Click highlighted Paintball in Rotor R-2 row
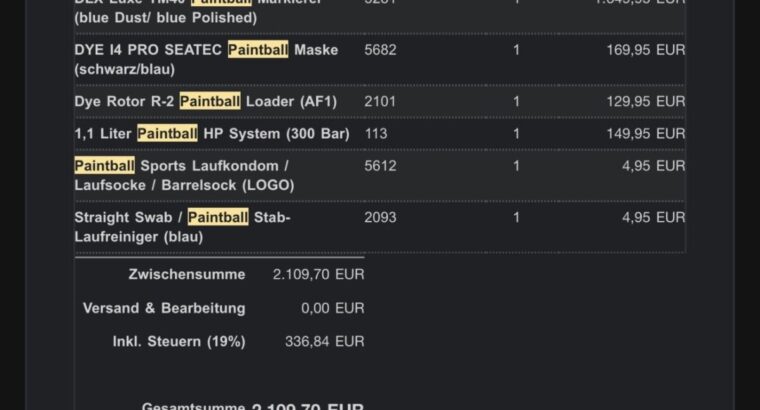The width and height of the screenshot is (760, 410). (210, 102)
